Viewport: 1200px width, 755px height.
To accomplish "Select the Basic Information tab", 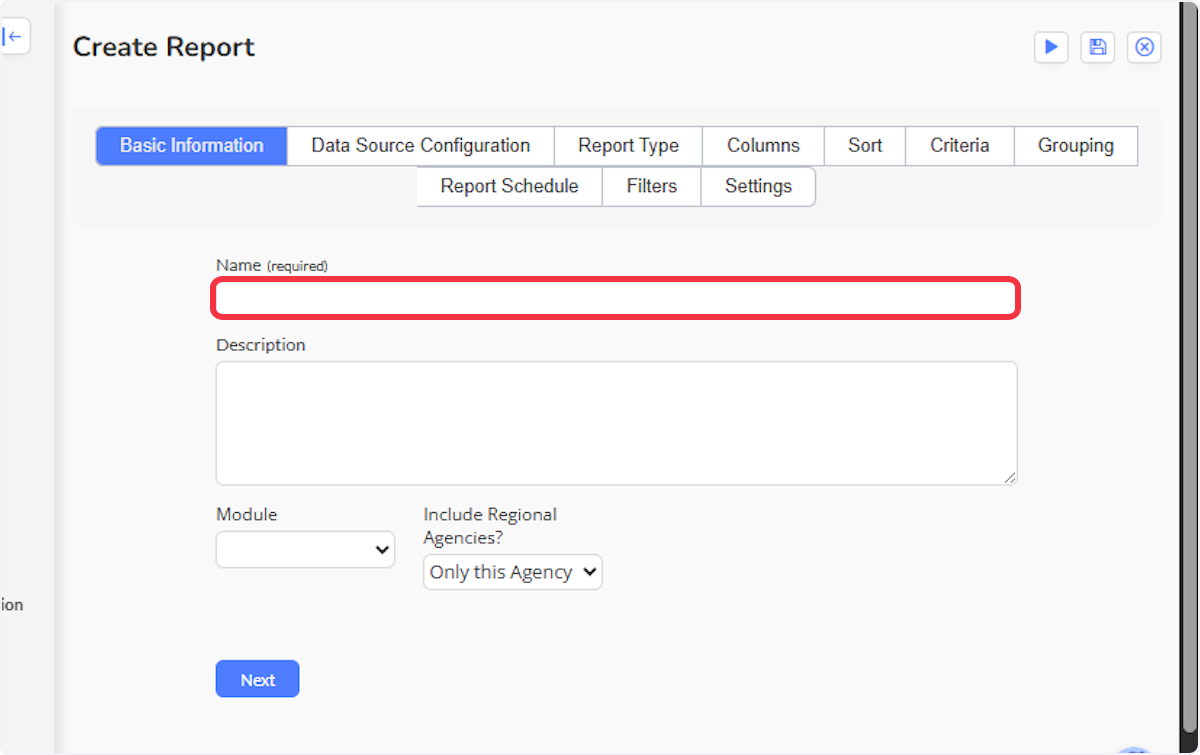I will [x=192, y=146].
